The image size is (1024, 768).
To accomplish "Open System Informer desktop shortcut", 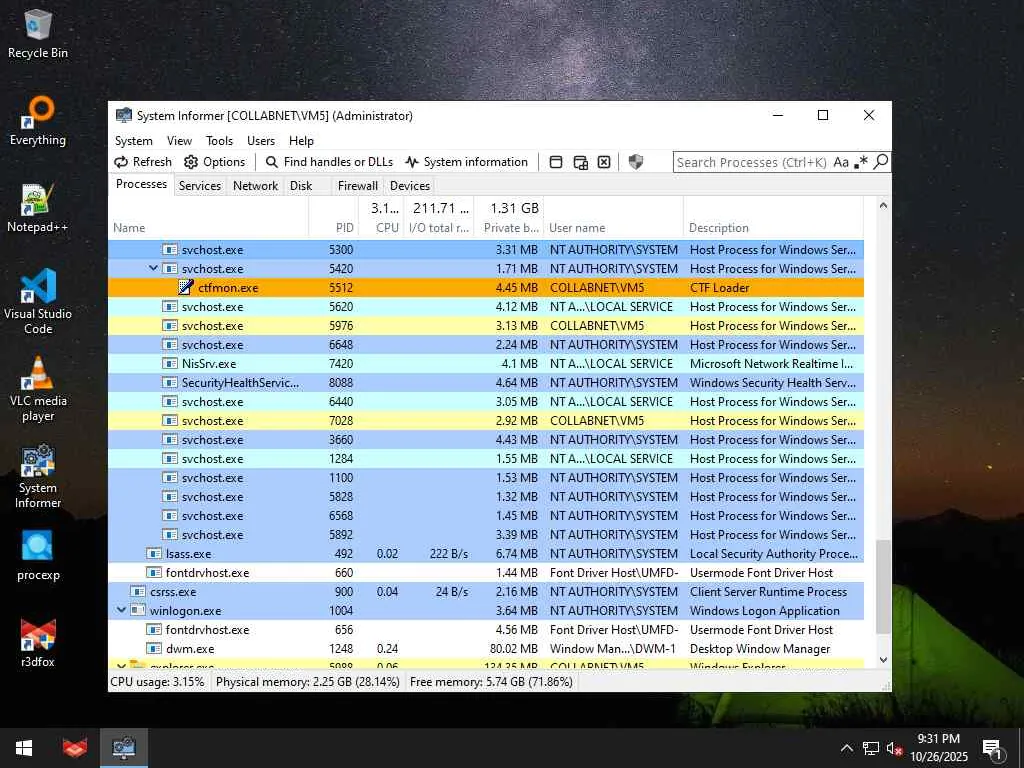I will [38, 477].
